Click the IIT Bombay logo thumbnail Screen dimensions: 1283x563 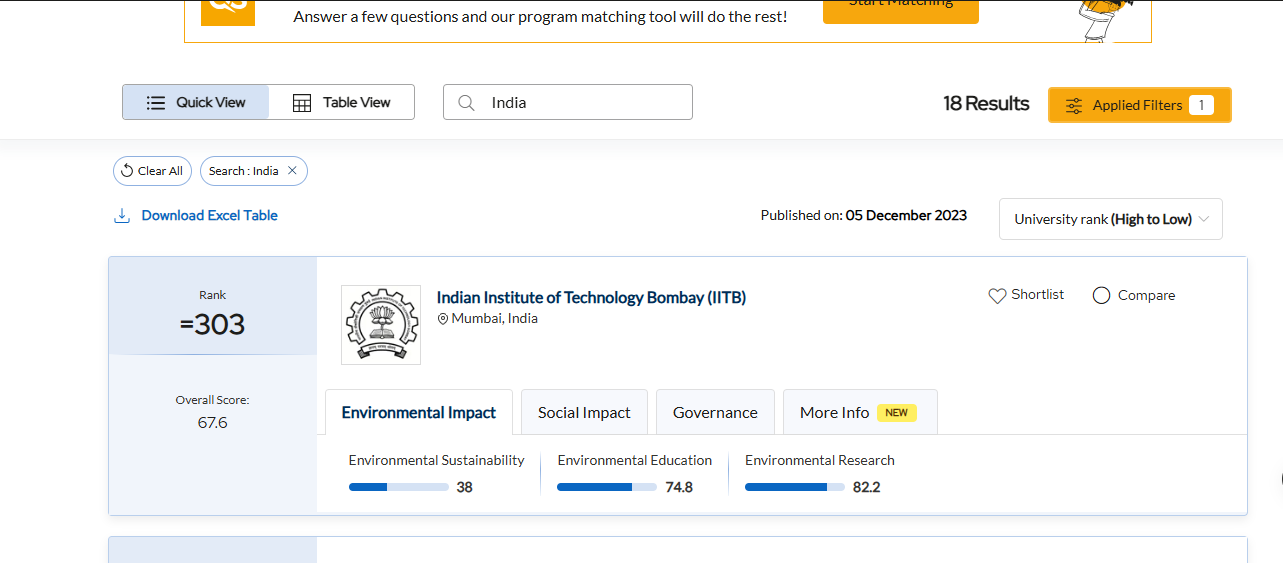(x=381, y=325)
